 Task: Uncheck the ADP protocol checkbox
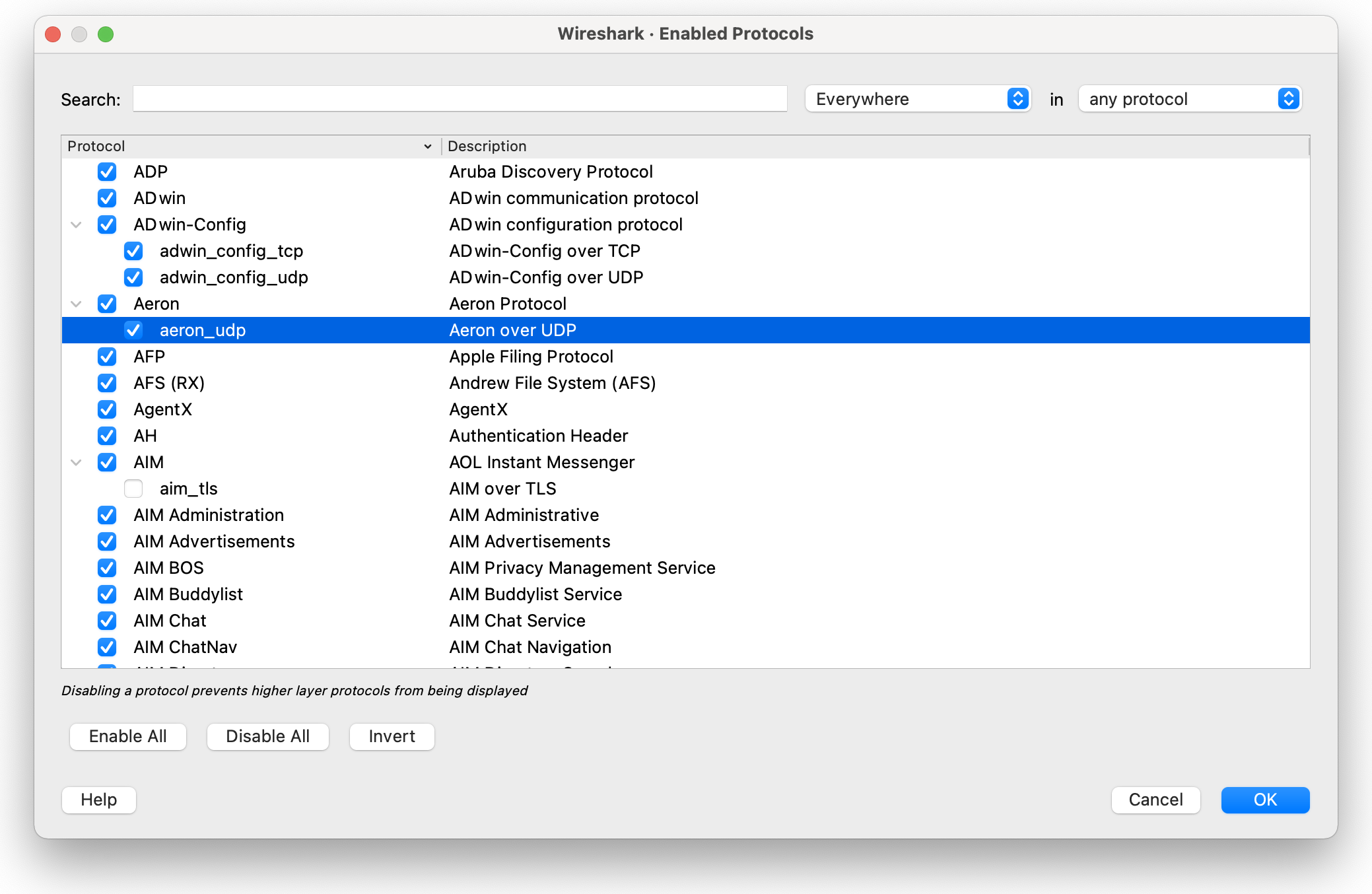(x=107, y=172)
